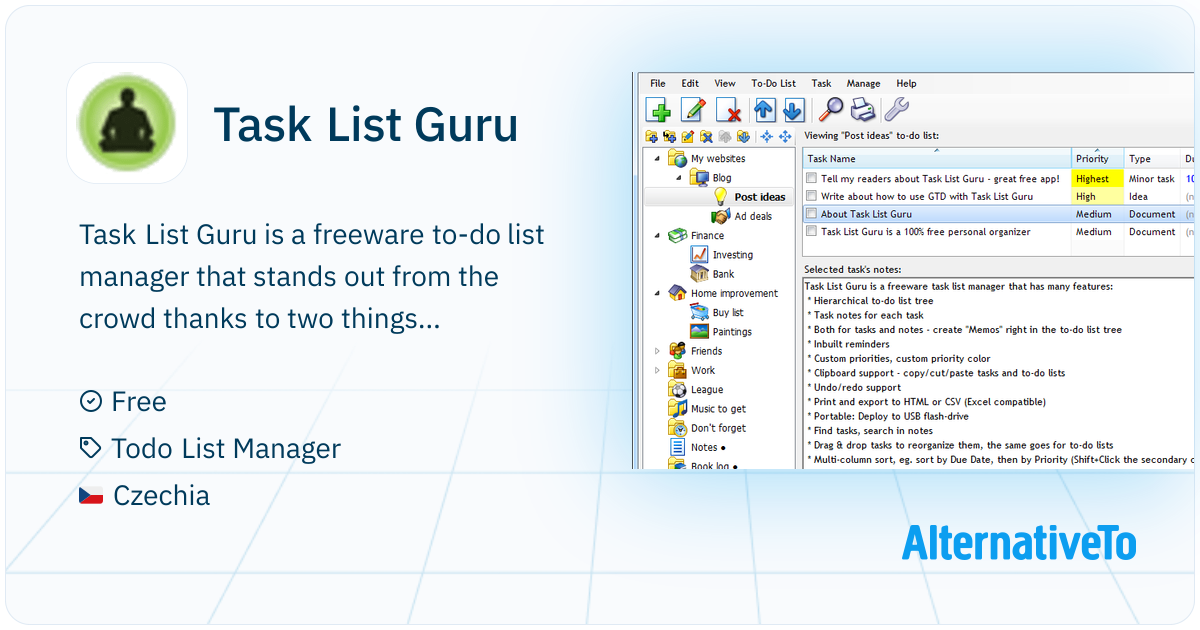
Task: Click the small blue down-arrow folder icon
Action: click(743, 136)
